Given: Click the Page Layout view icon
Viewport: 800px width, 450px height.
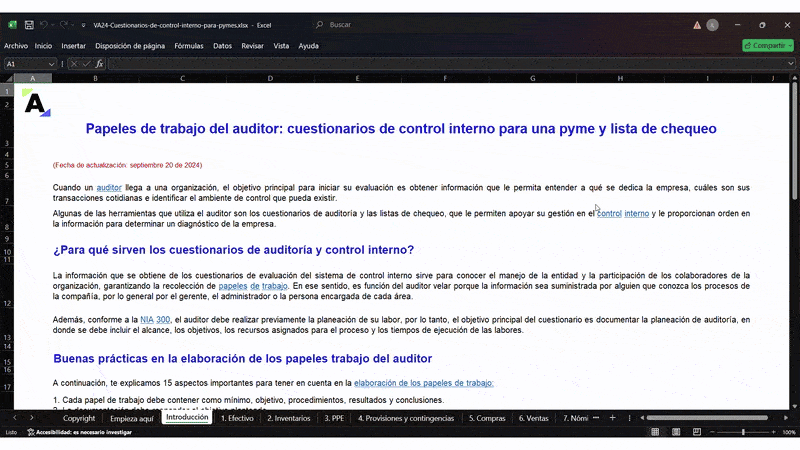Looking at the screenshot, I should pyautogui.click(x=676, y=432).
